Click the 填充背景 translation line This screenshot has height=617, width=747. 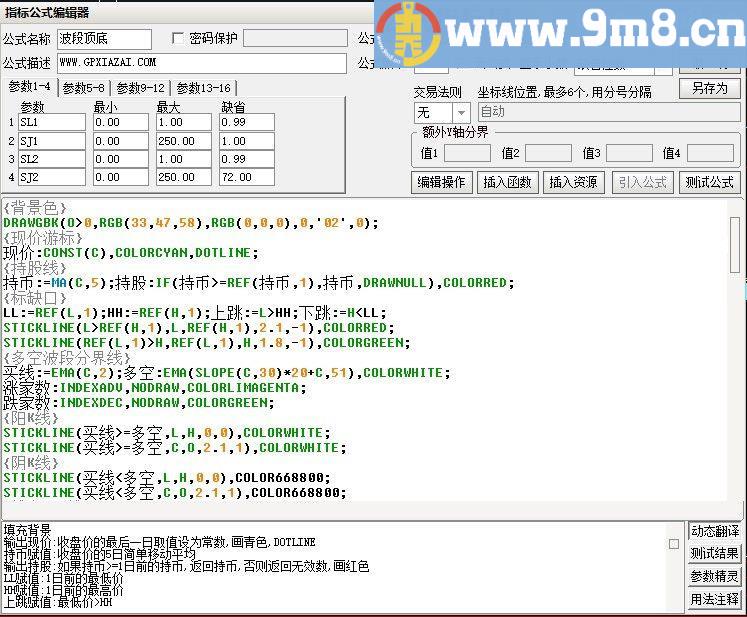click(27, 529)
